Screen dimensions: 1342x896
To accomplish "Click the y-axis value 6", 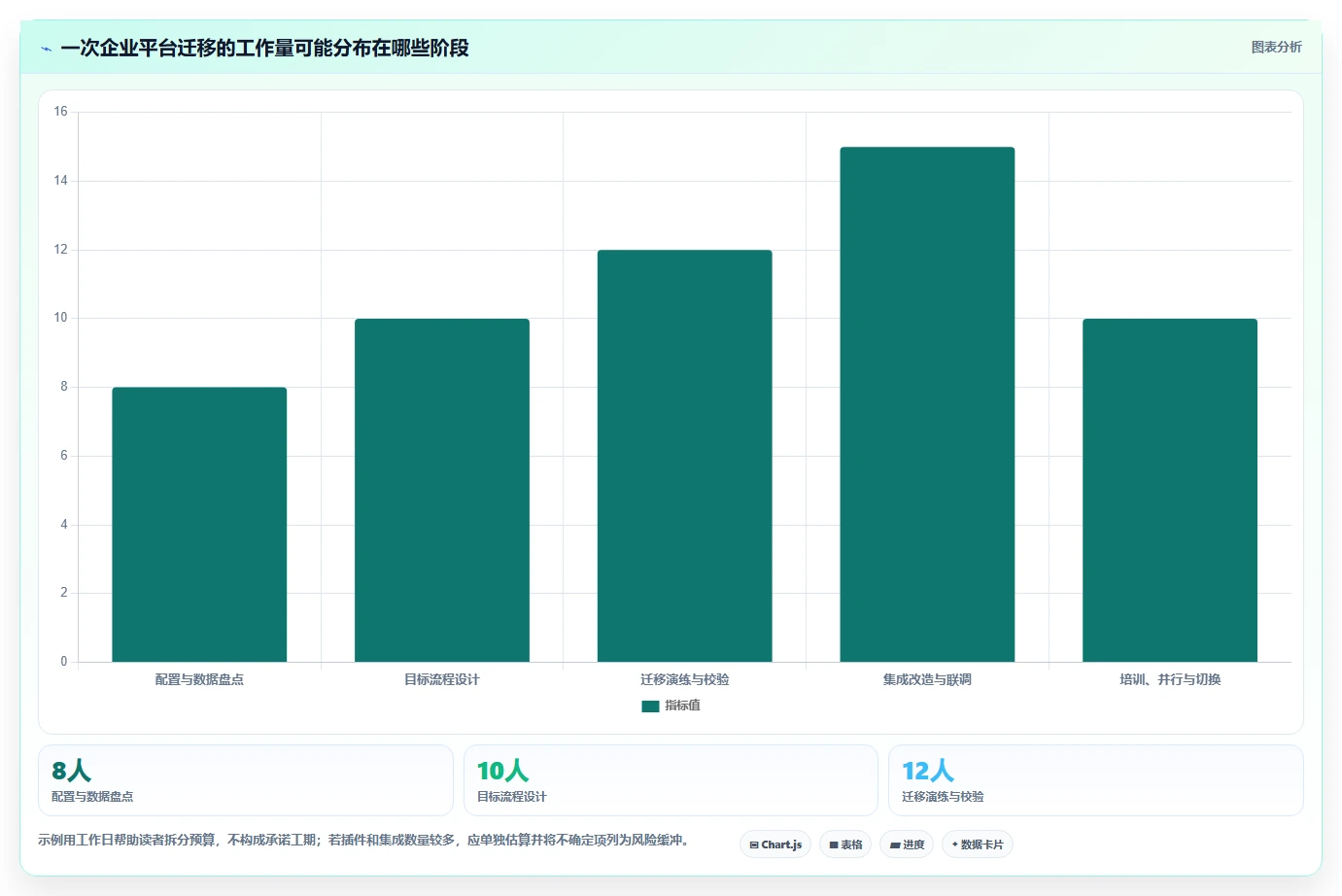I will click(x=64, y=456).
